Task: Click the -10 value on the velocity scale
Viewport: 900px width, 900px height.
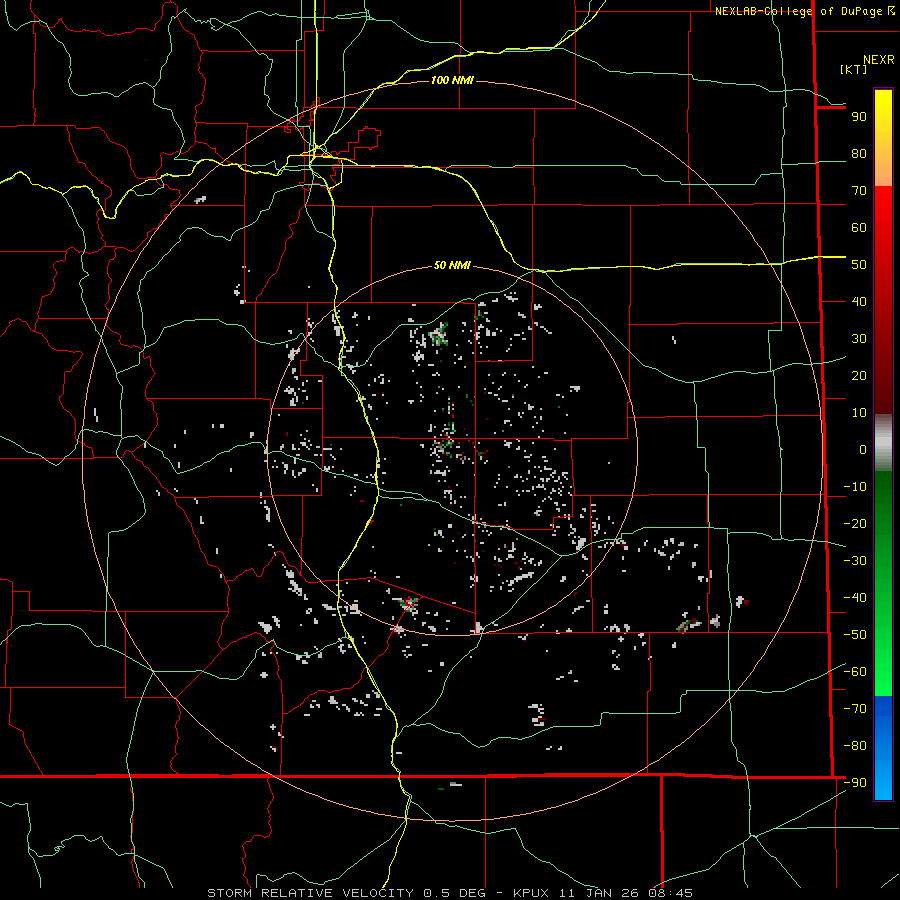Action: click(855, 487)
